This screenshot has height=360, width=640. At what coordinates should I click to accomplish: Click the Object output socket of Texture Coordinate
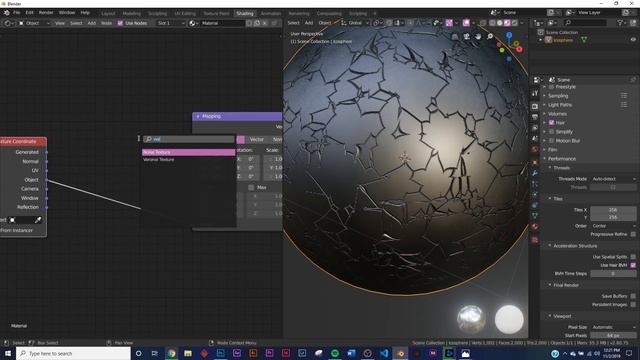[x=47, y=180]
